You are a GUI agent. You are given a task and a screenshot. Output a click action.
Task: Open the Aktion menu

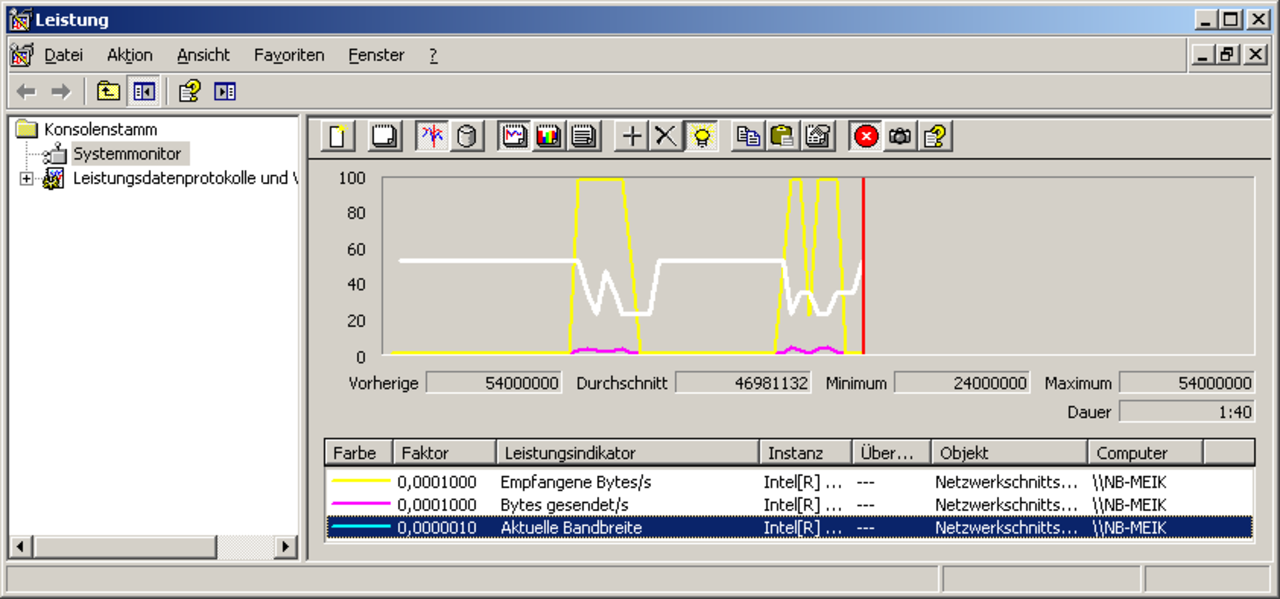tap(130, 55)
